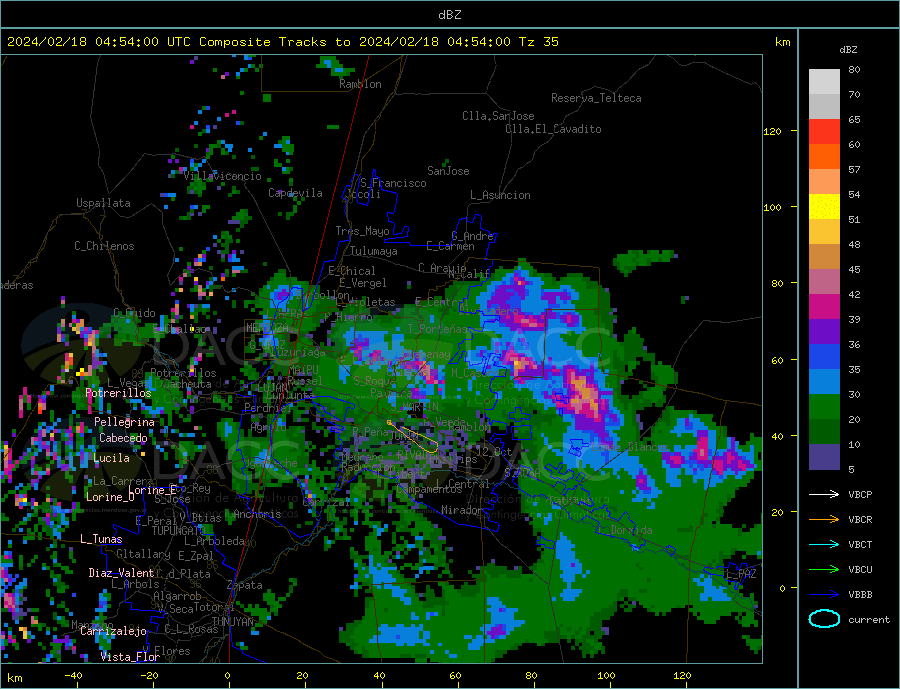
Task: Click the 'Mirador' map label
Action: pyautogui.click(x=462, y=510)
